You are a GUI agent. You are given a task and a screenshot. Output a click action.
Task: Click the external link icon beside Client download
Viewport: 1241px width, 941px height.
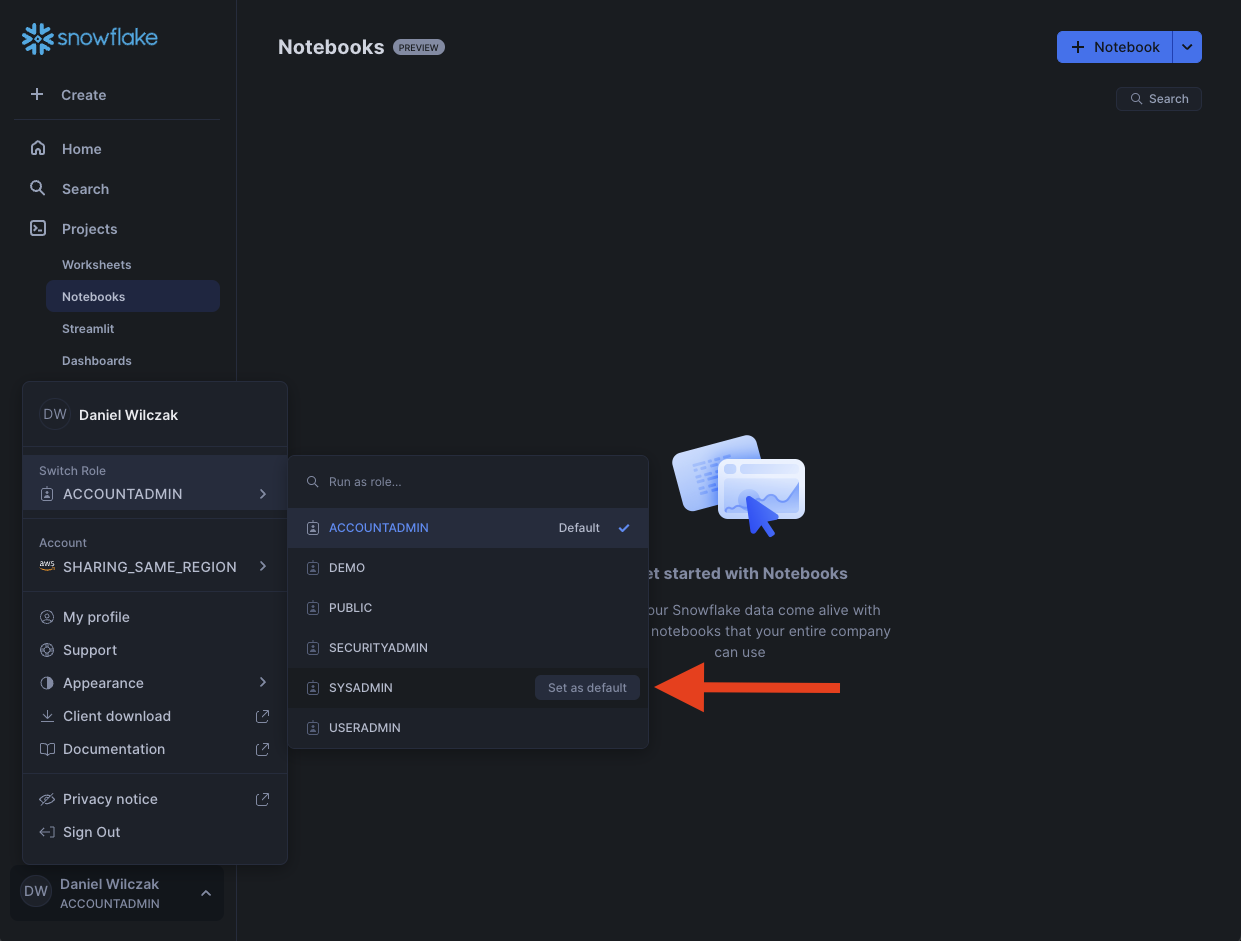pos(262,716)
